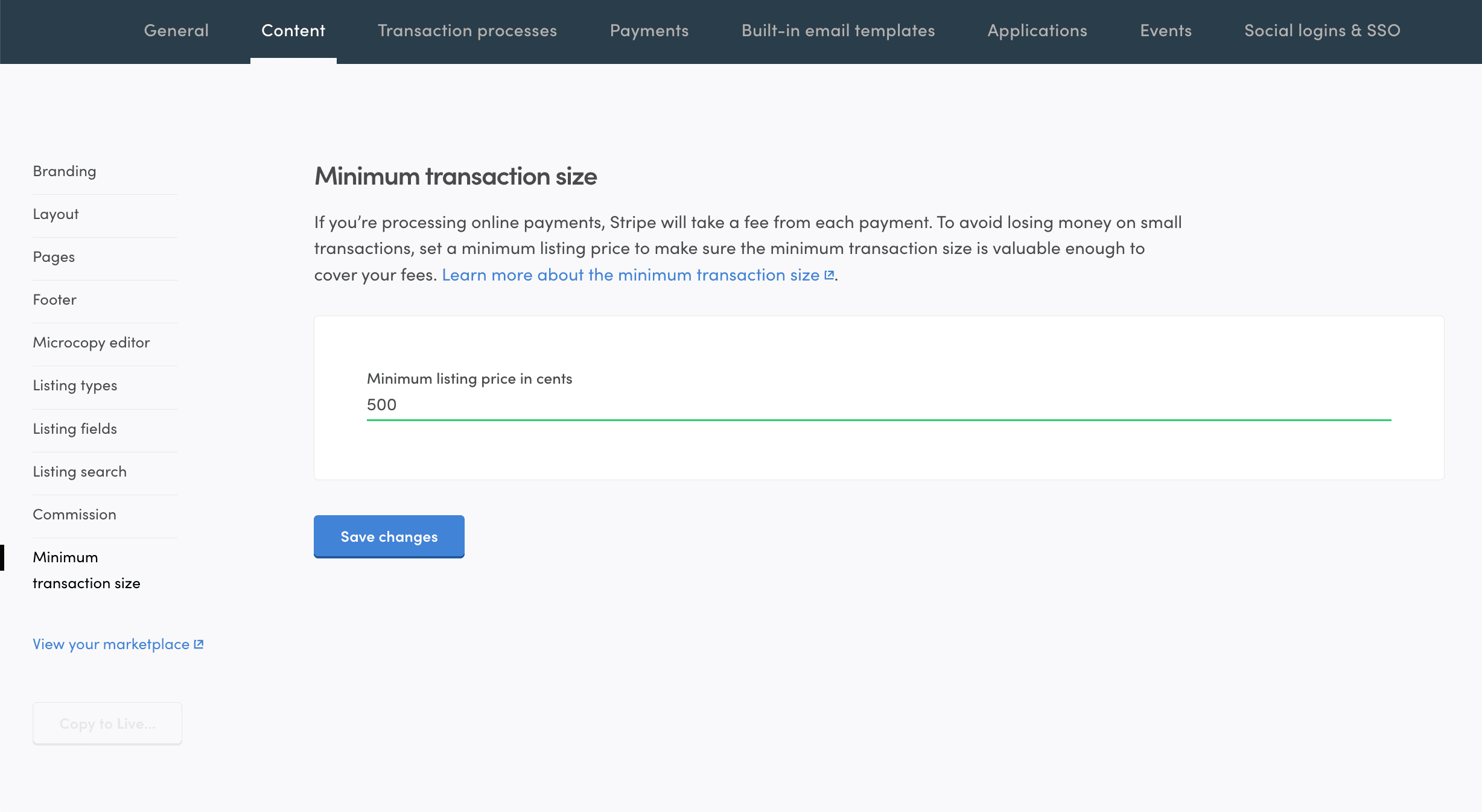1482x812 pixels.
Task: Go to Built-in email templates tab
Action: tap(838, 31)
